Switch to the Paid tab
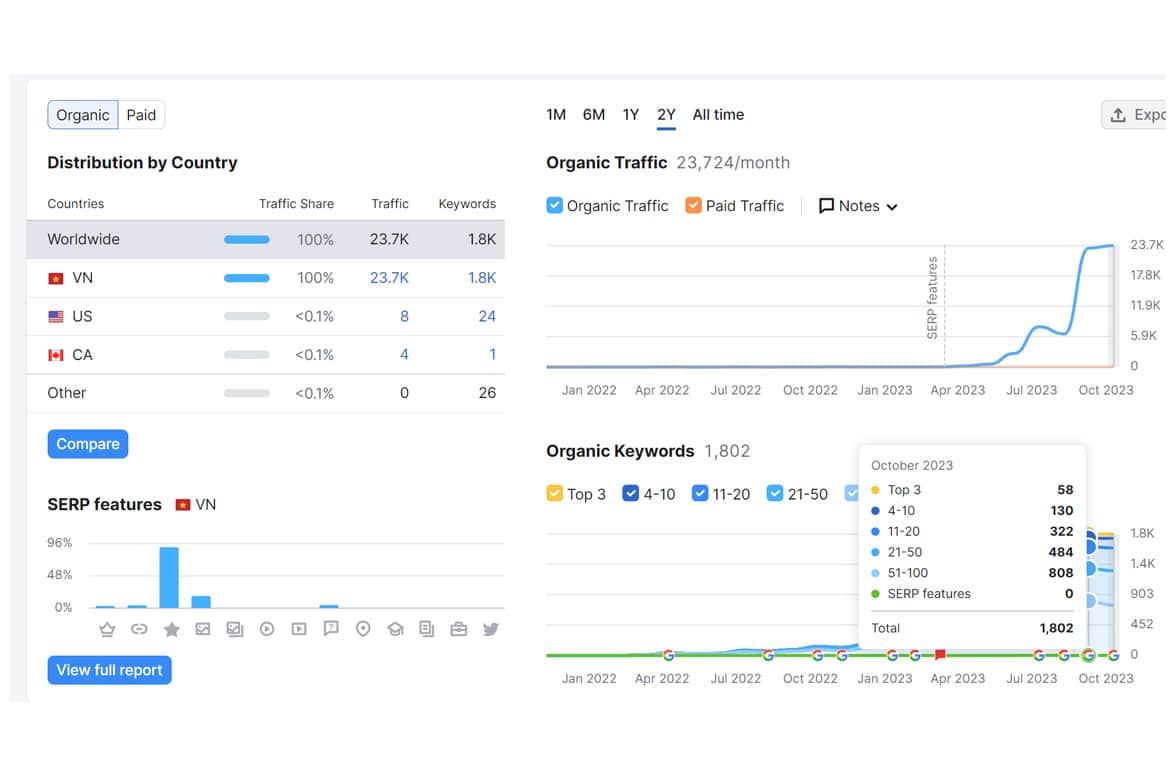Viewport: 1170px width, 780px height. (141, 115)
